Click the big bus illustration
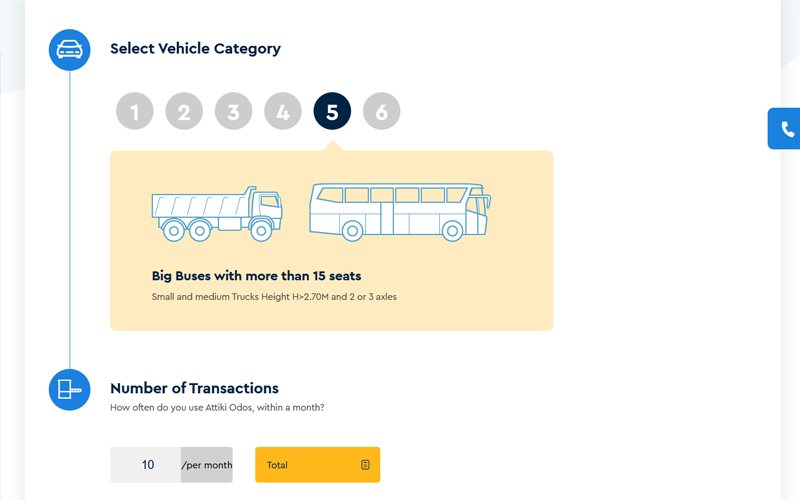Image resolution: width=800 pixels, height=500 pixels. (x=400, y=211)
